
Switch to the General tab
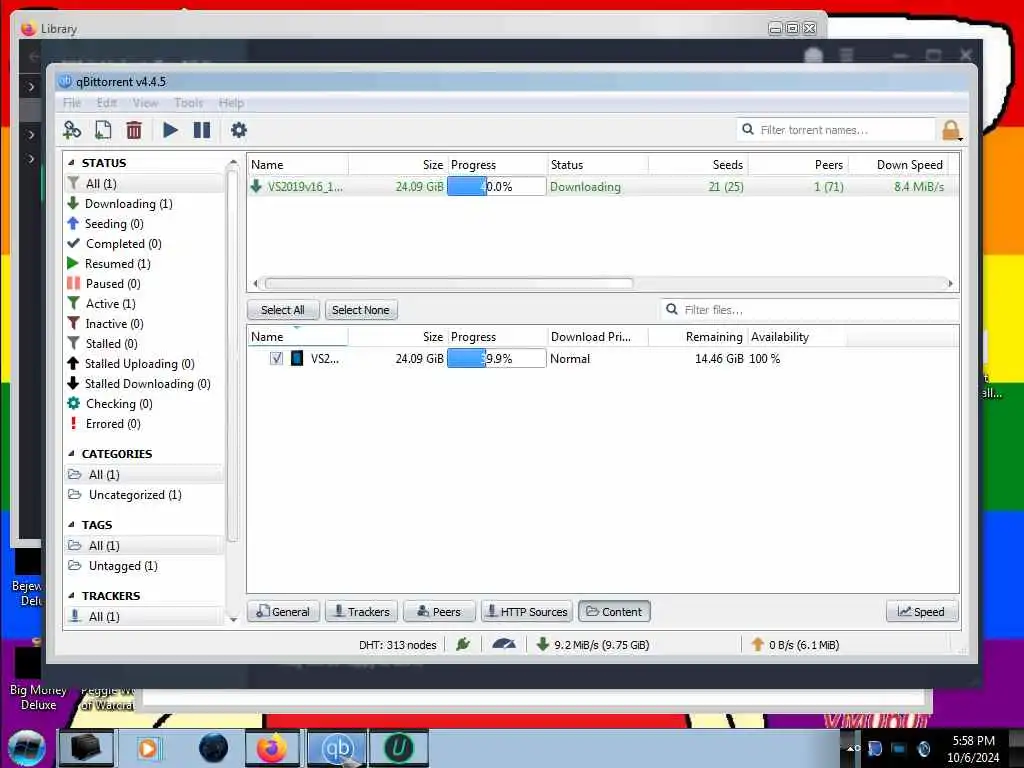click(x=283, y=612)
